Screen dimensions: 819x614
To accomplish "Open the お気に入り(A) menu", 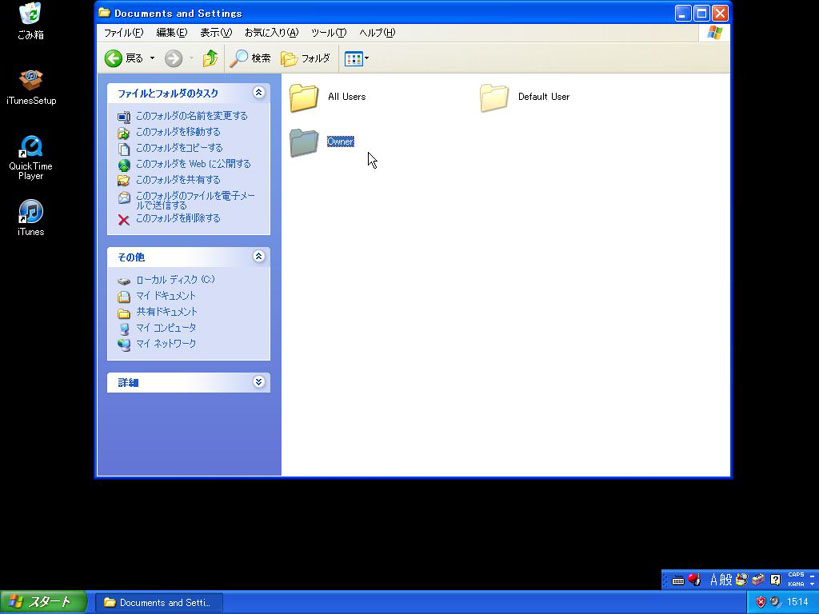I will 271,32.
